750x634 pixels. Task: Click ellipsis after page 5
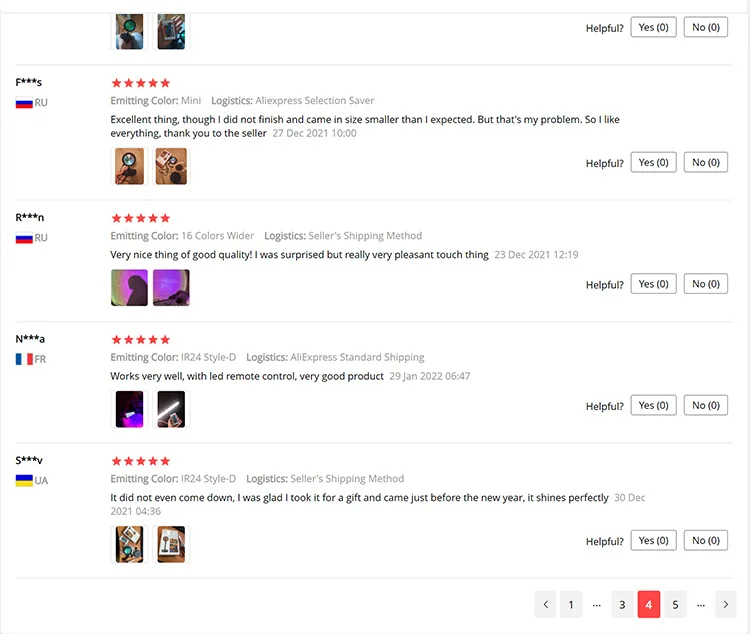tap(701, 605)
